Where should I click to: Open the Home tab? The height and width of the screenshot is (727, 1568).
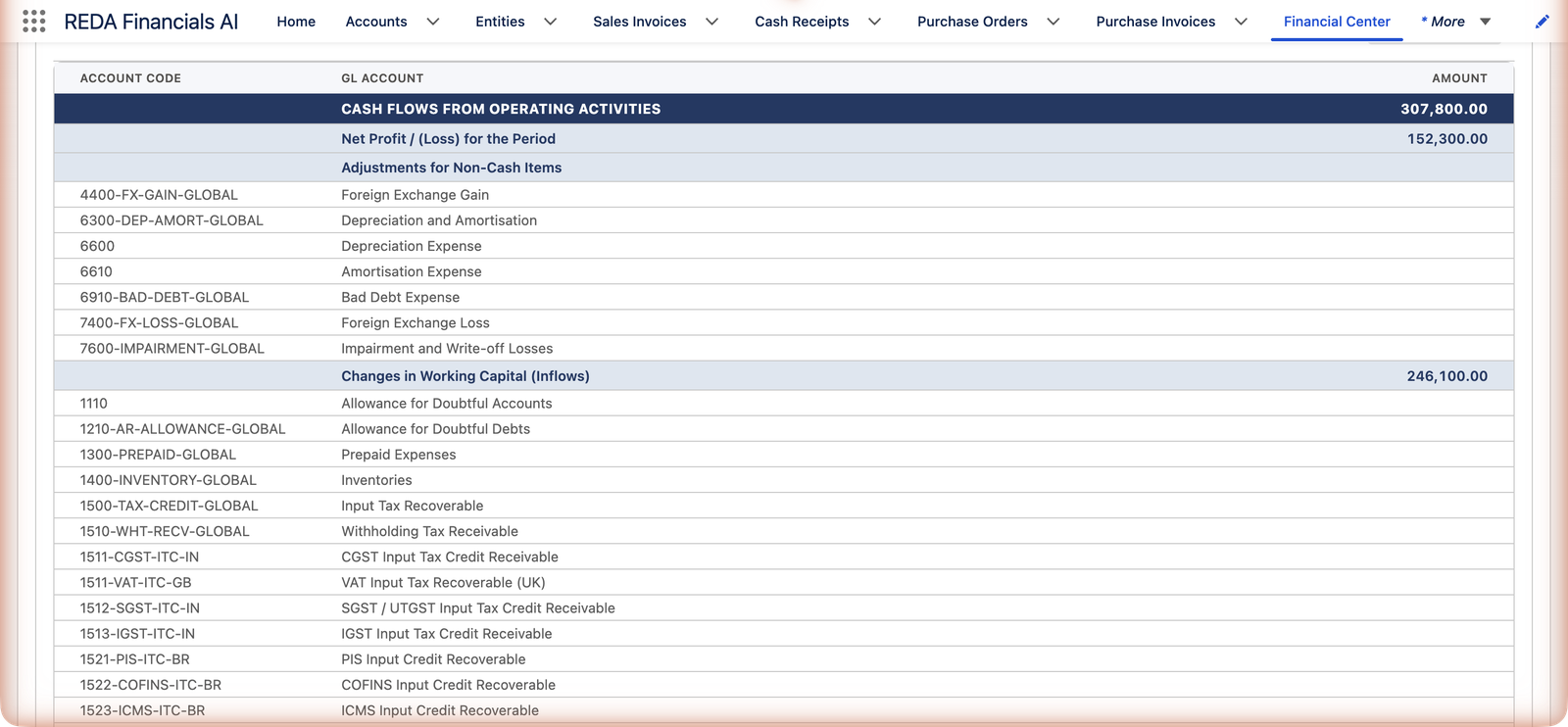[x=296, y=22]
